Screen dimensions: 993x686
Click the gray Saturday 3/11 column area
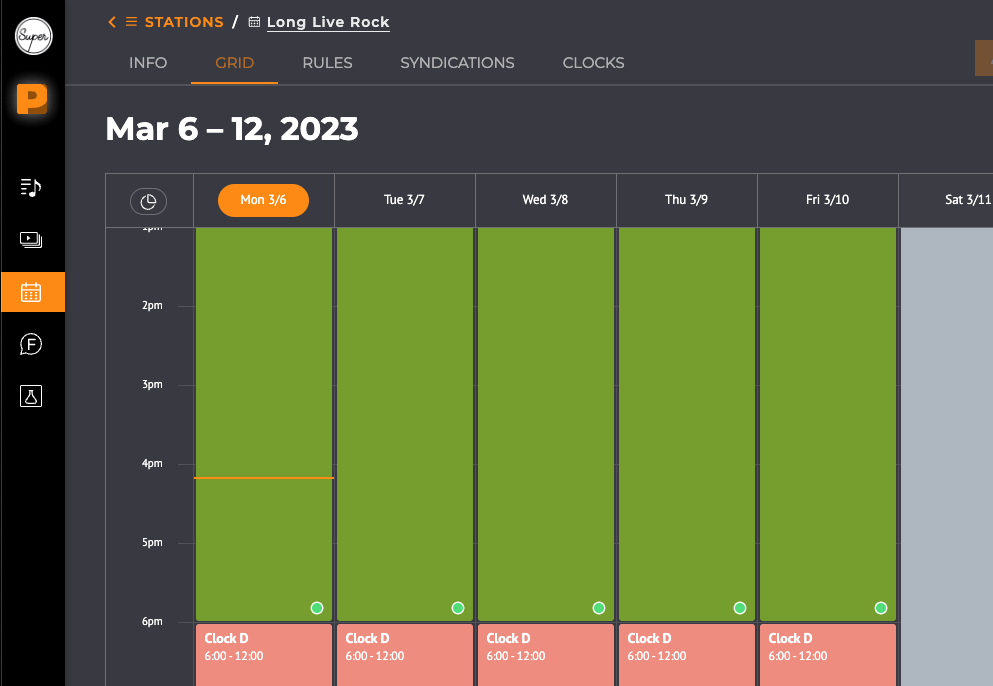pos(947,456)
